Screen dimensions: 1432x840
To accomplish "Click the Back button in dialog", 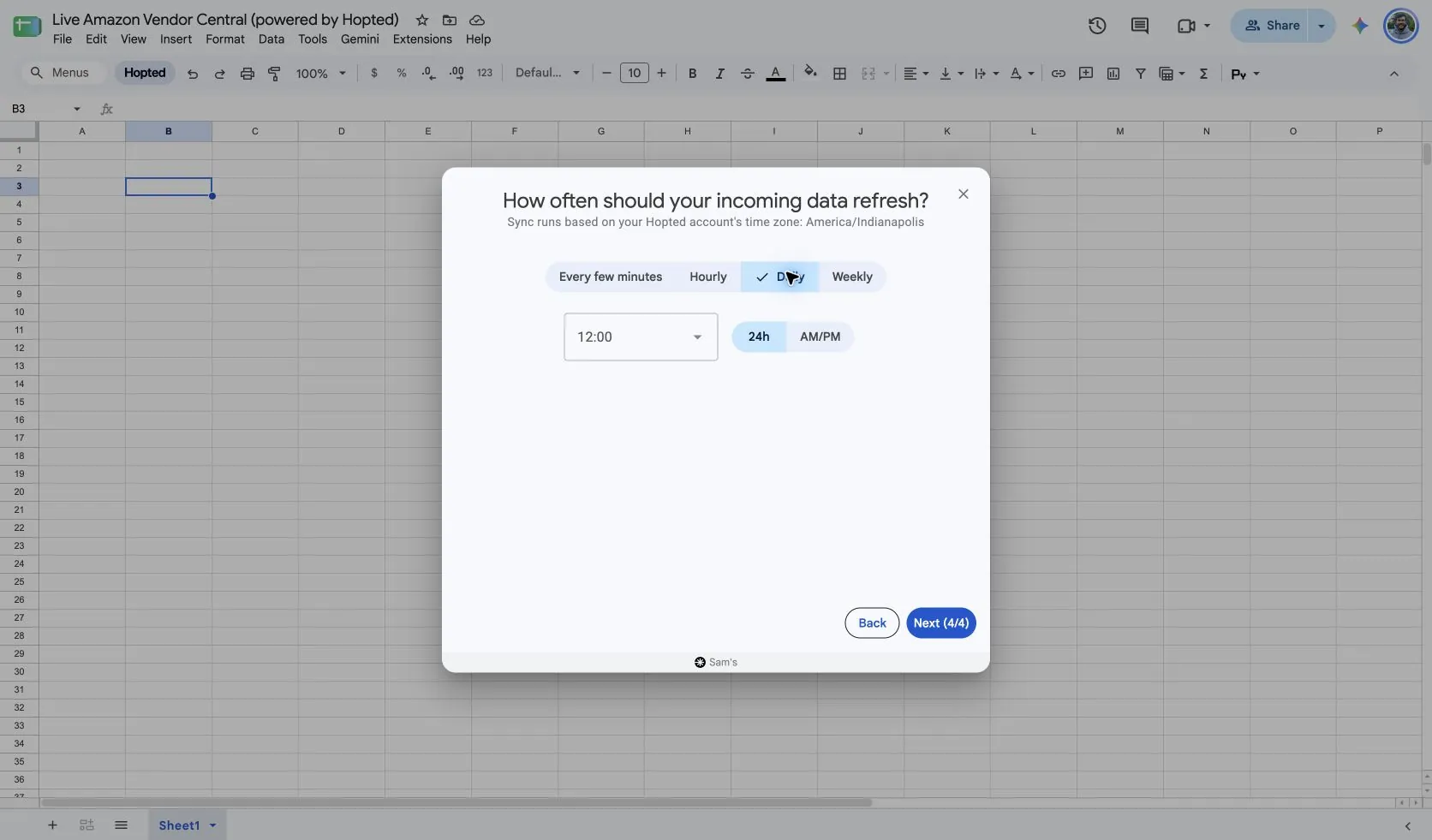I will coord(872,623).
